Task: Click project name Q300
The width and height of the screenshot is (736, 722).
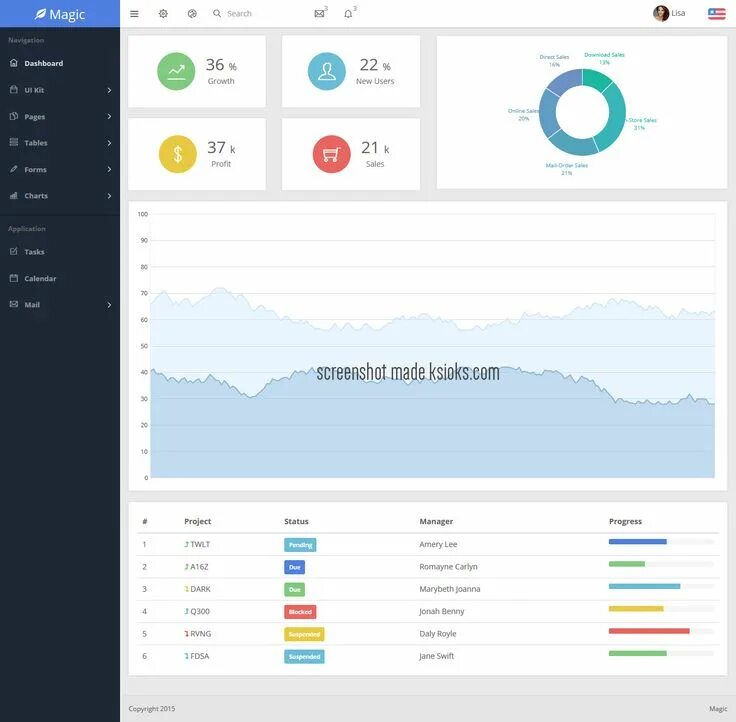Action: tap(200, 612)
